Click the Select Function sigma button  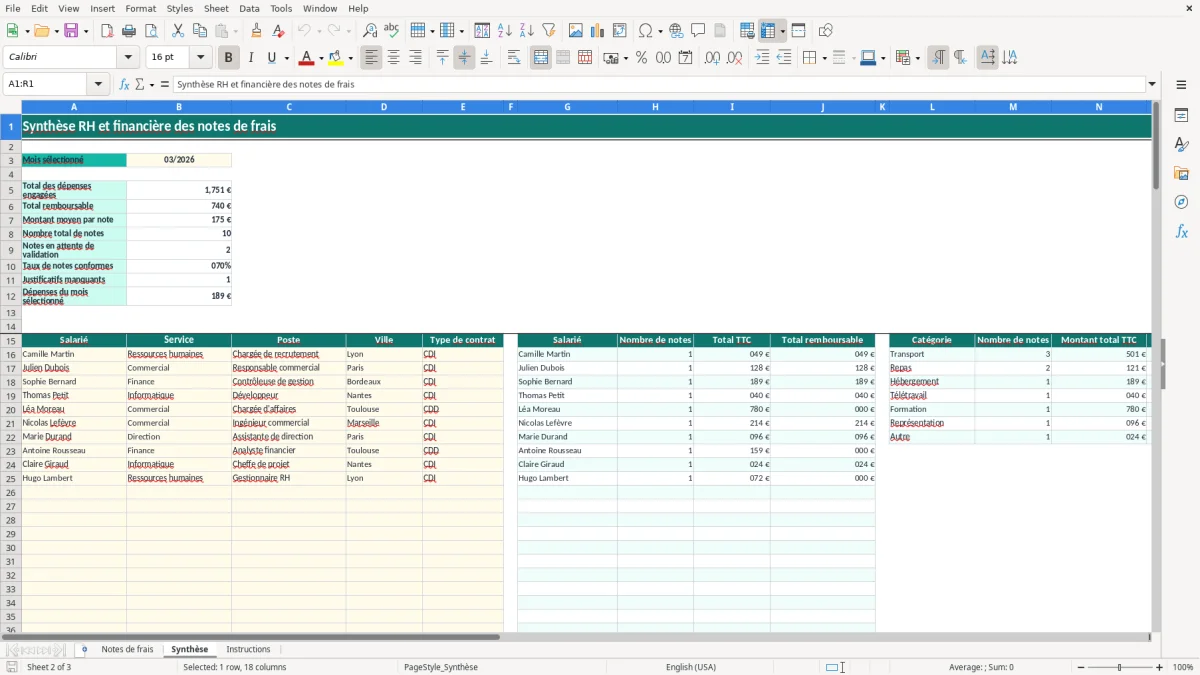[140, 84]
